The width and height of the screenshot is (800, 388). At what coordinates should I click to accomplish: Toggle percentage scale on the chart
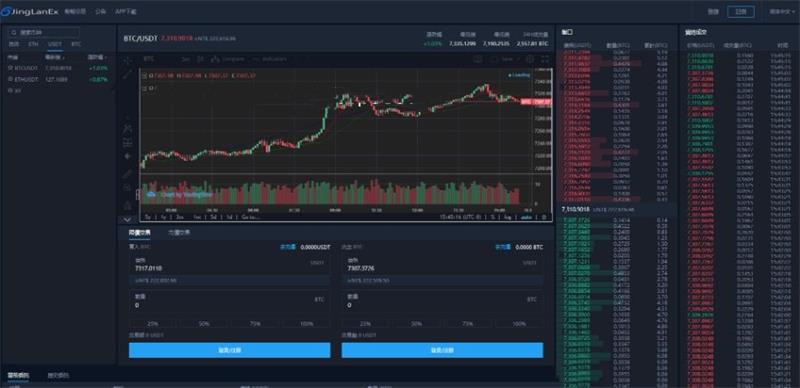[x=493, y=217]
